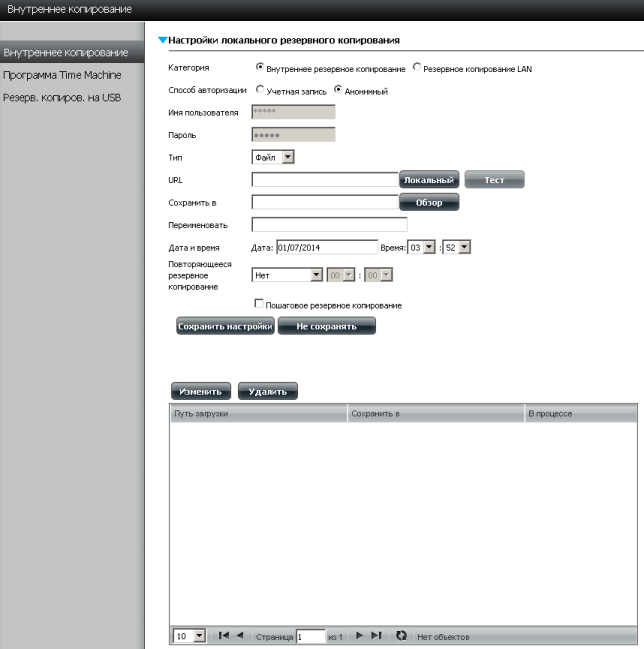Click the Дата field with 01/07/2014
Screen dimensions: 644x649
pyautogui.click(x=327, y=247)
